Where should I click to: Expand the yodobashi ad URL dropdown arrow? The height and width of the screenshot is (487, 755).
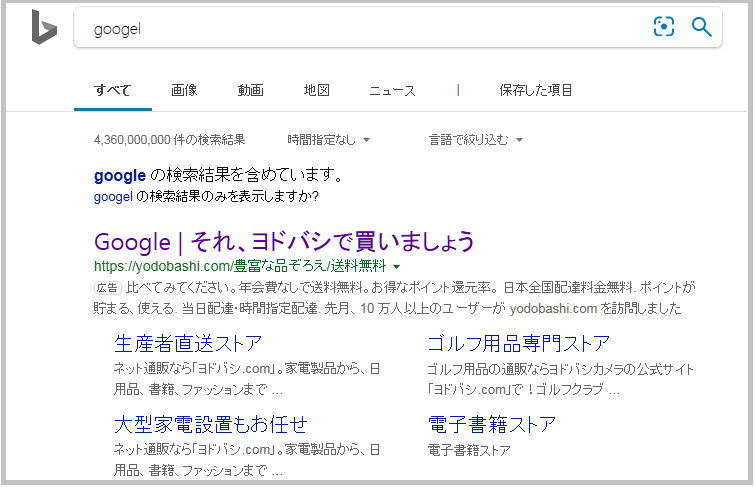coord(397,266)
